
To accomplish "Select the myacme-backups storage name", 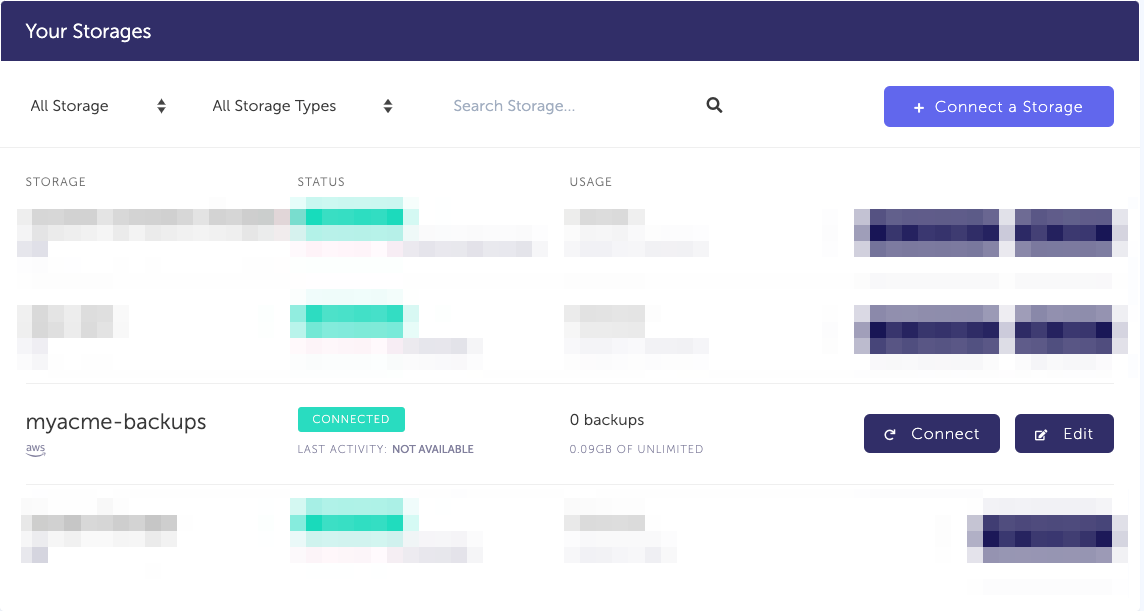I will click(114, 421).
